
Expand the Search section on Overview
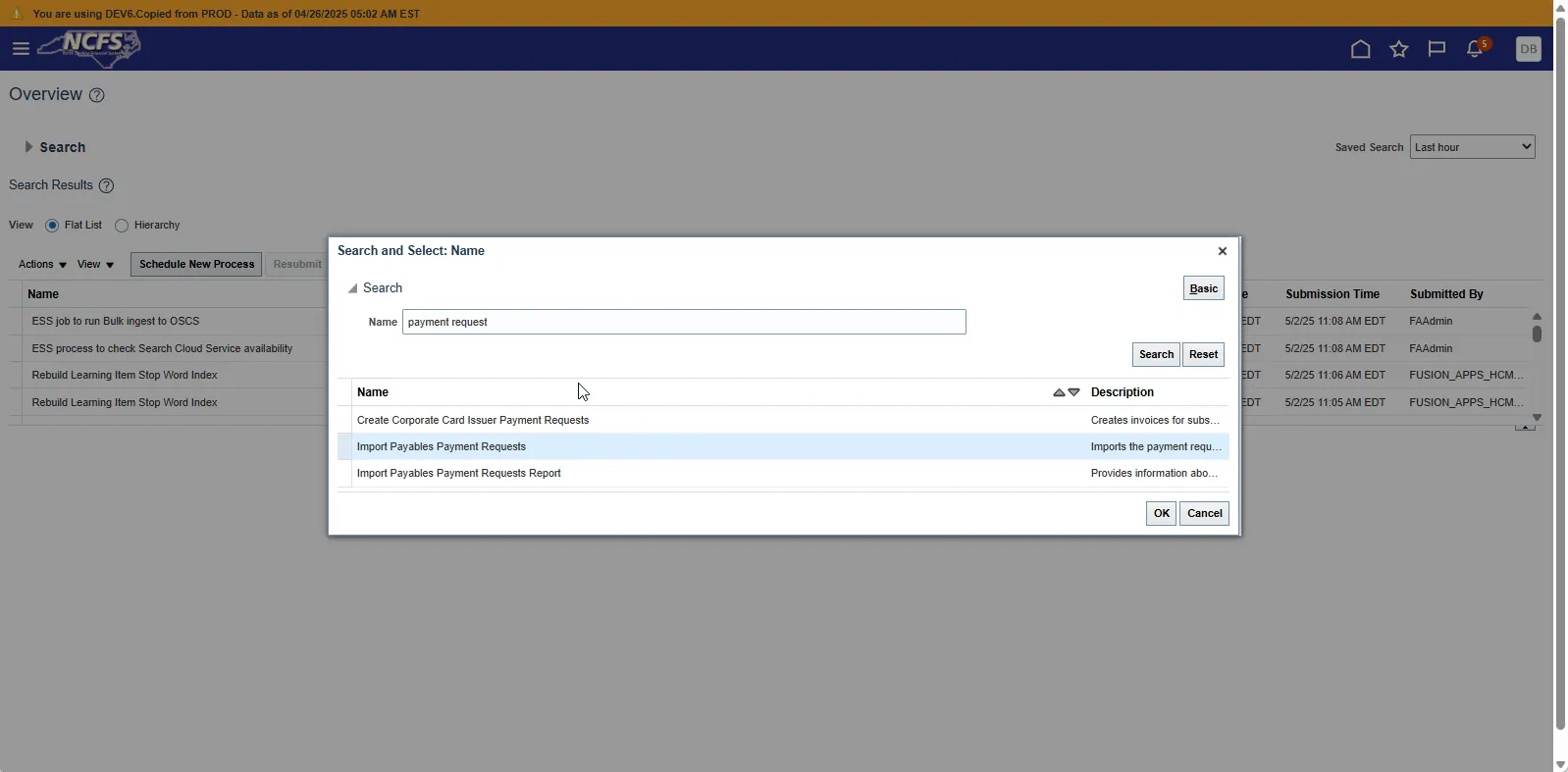[28, 147]
